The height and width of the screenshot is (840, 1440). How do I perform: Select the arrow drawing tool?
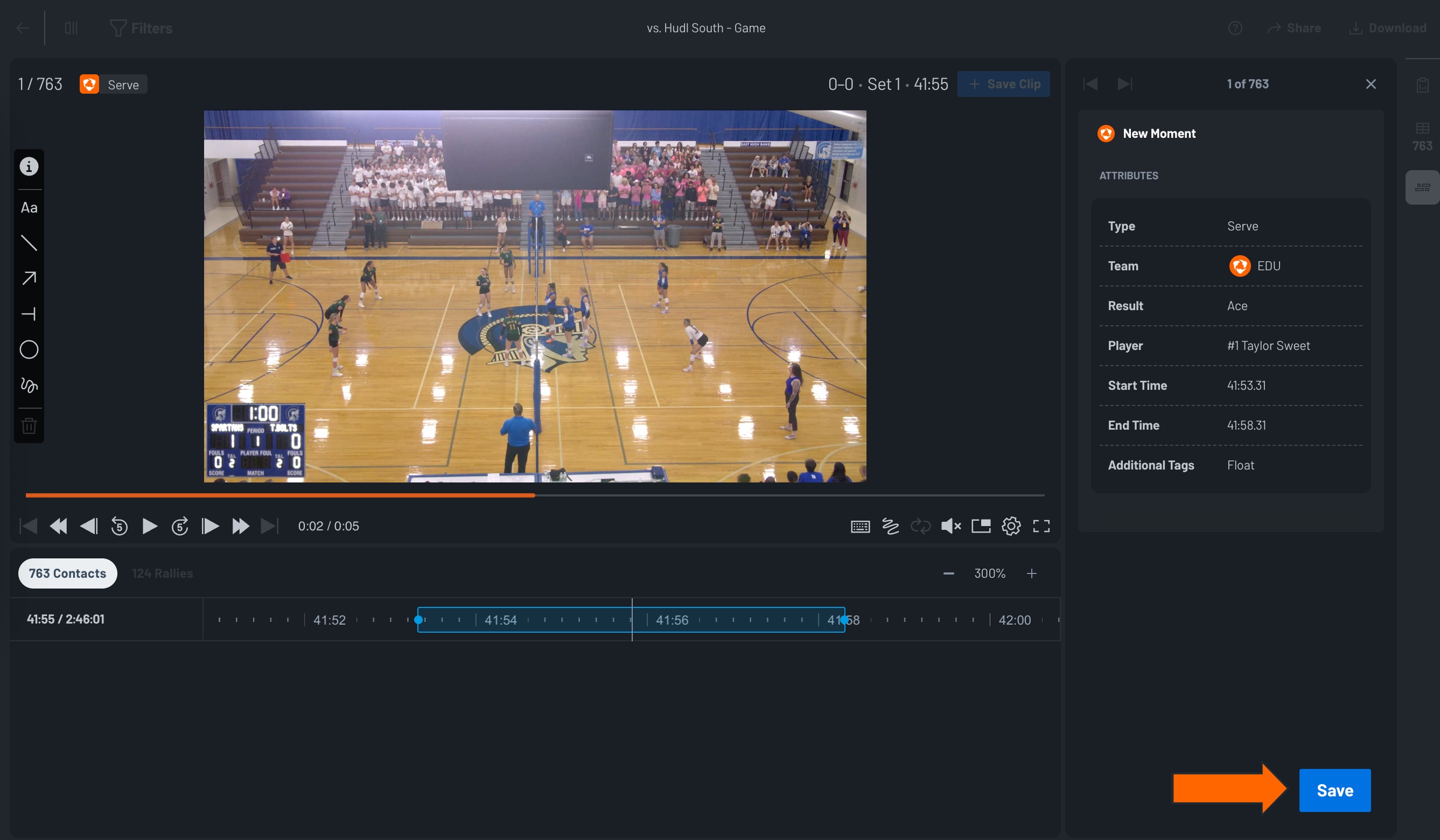[x=29, y=278]
